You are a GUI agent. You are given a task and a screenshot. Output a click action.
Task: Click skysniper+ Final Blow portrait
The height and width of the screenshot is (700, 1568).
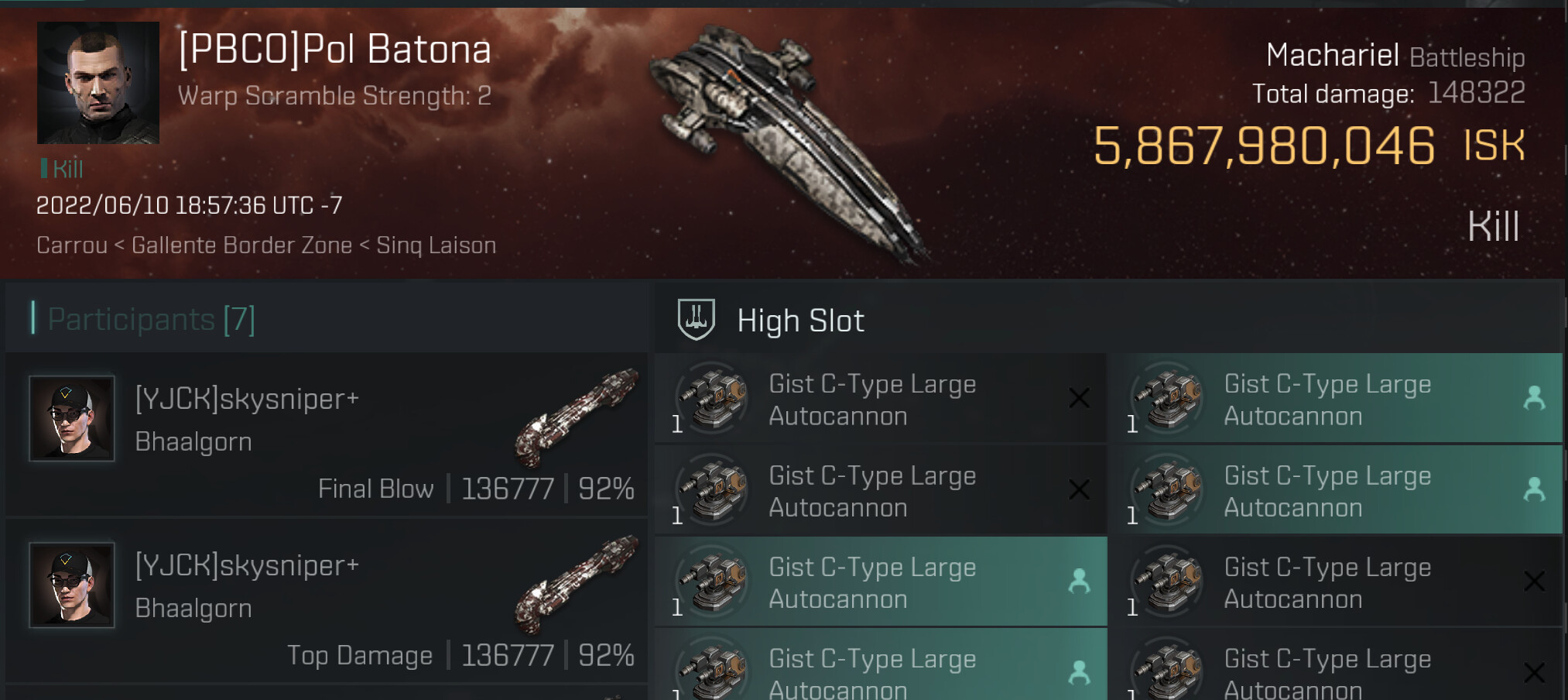(72, 418)
